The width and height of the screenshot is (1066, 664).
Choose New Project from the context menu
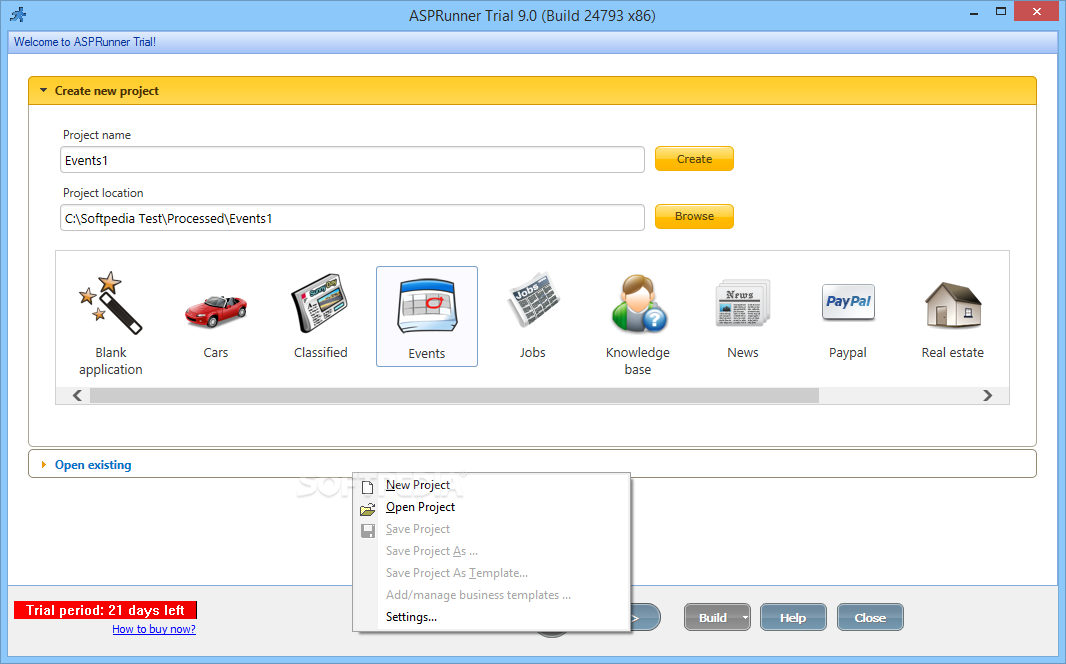pyautogui.click(x=417, y=485)
